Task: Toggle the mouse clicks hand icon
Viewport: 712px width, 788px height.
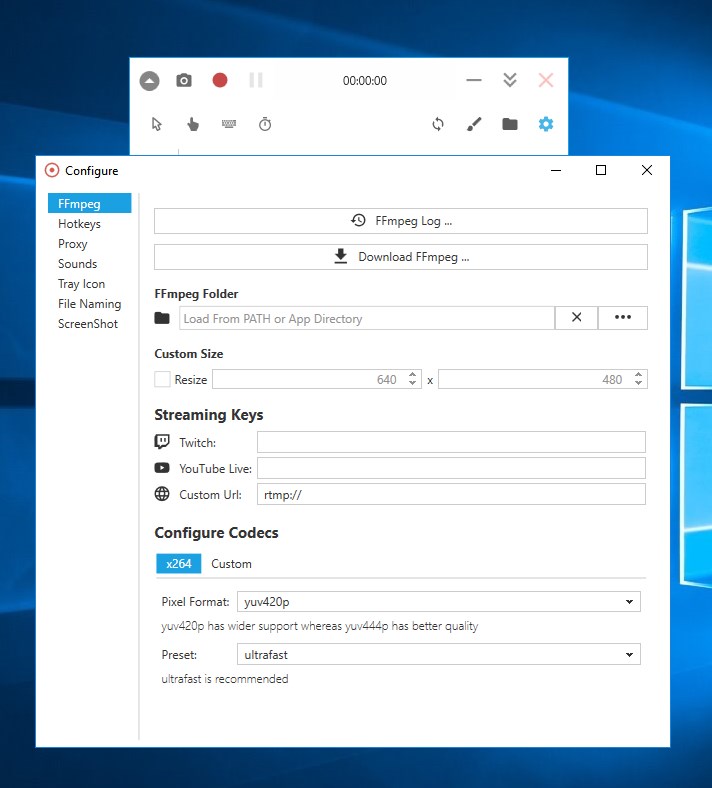Action: [x=193, y=124]
